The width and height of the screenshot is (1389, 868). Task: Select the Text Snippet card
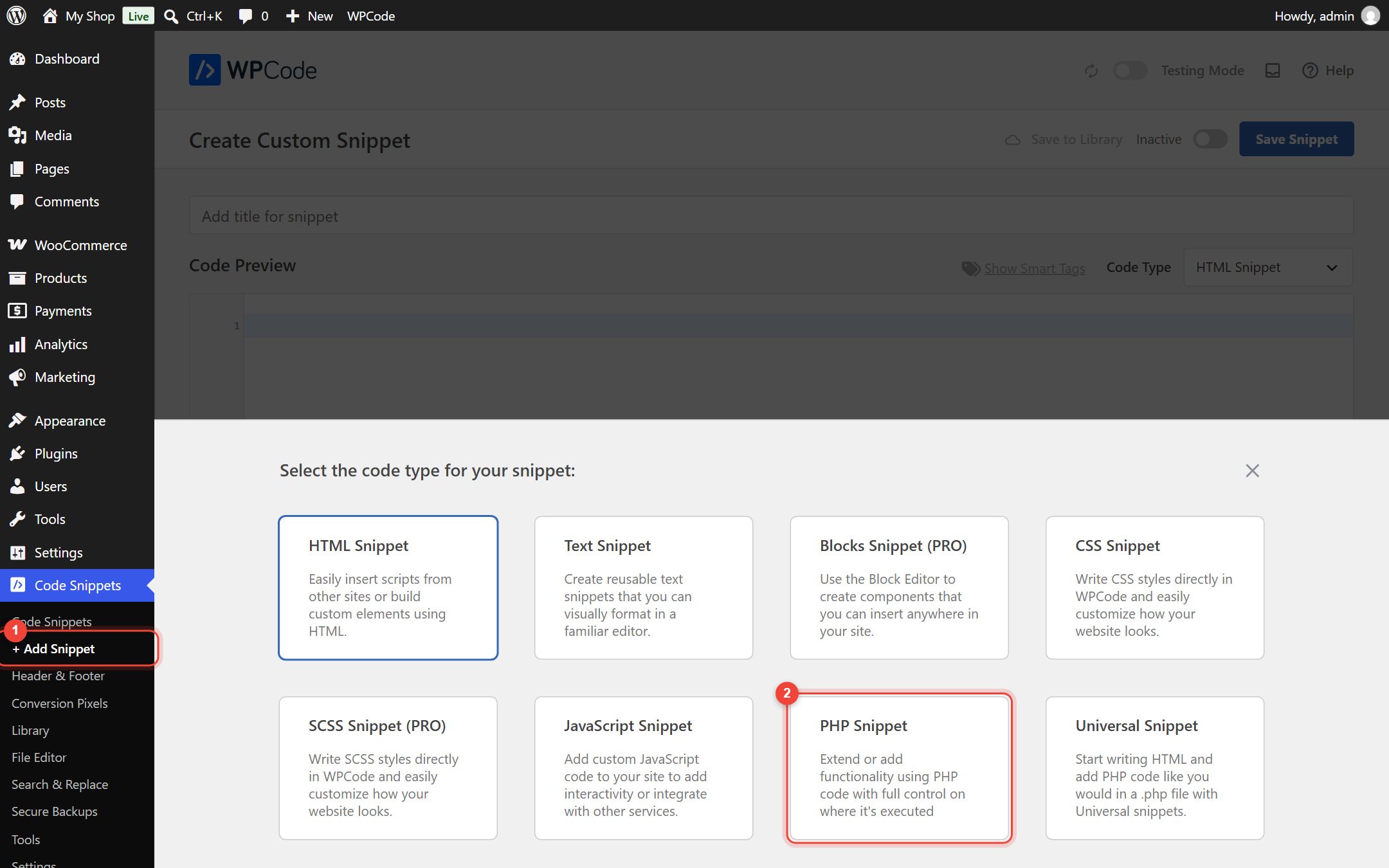(644, 588)
